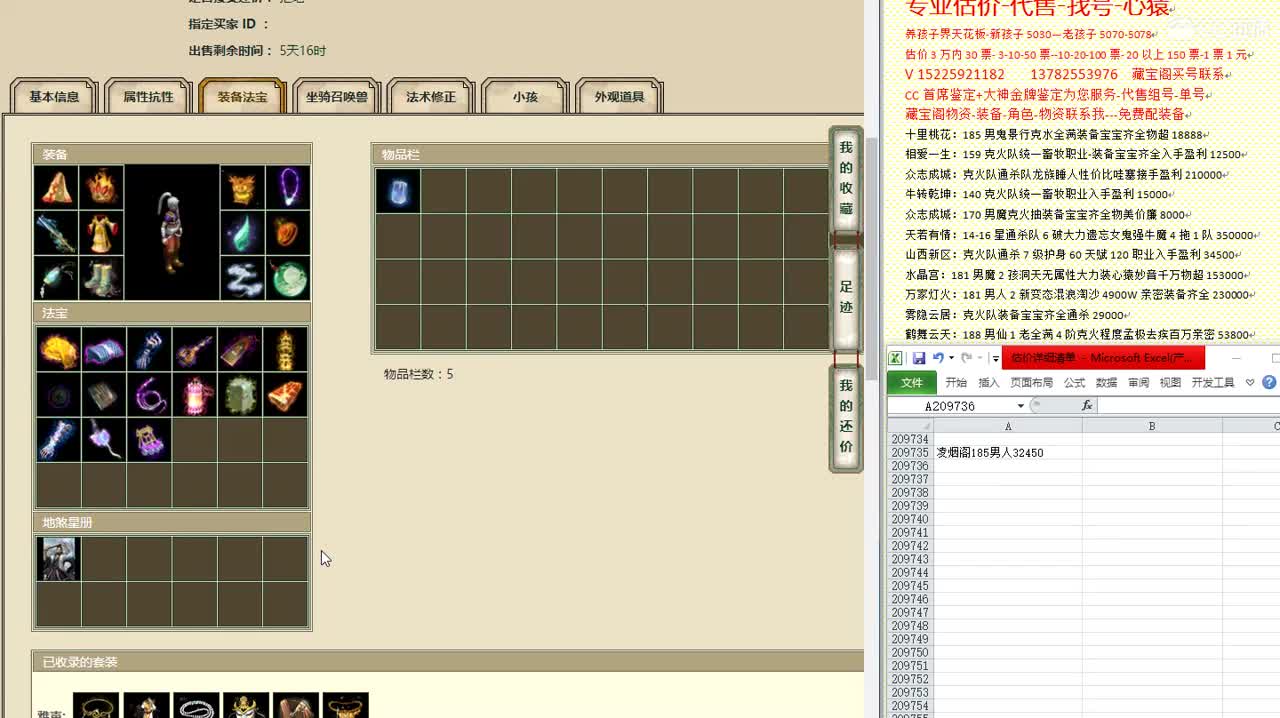Click the Excel undo arrow
Viewport: 1280px width, 718px height.
[x=938, y=358]
